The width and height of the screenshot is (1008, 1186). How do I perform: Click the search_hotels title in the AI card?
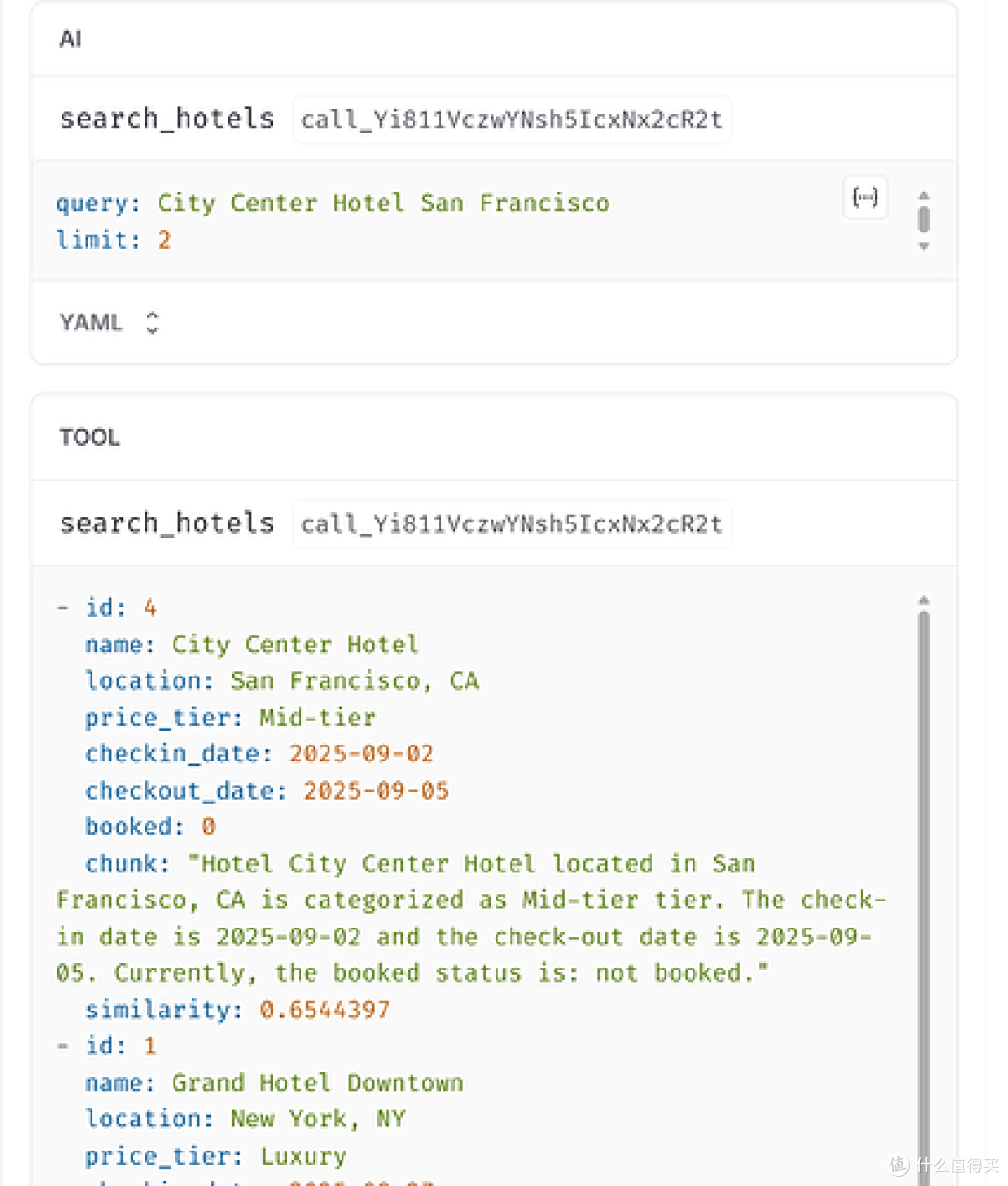point(167,119)
